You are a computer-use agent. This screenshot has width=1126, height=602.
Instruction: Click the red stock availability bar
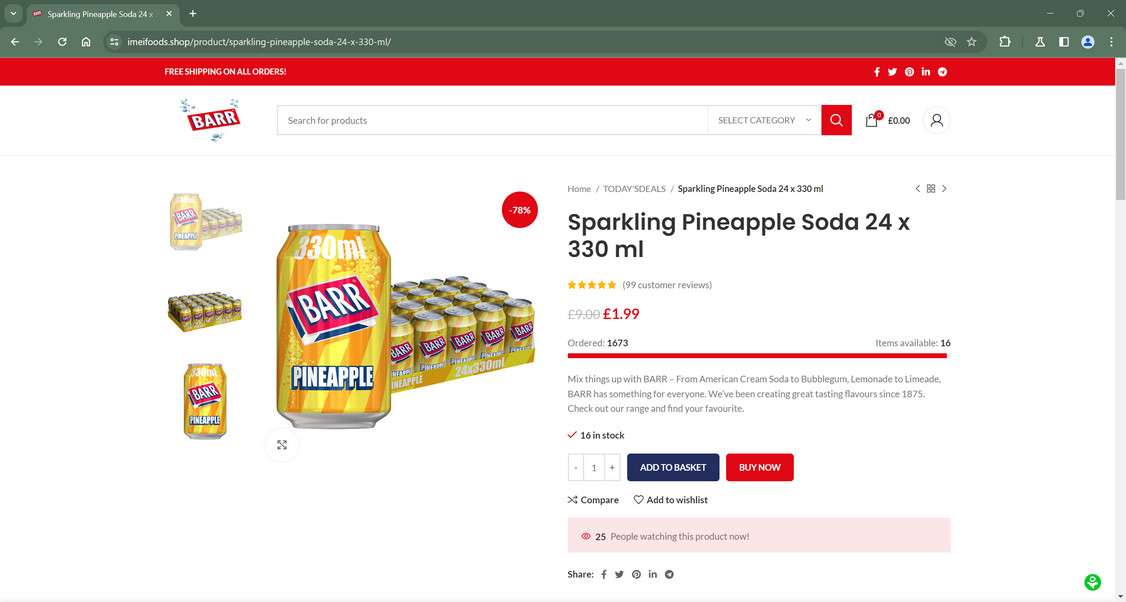tap(756, 355)
